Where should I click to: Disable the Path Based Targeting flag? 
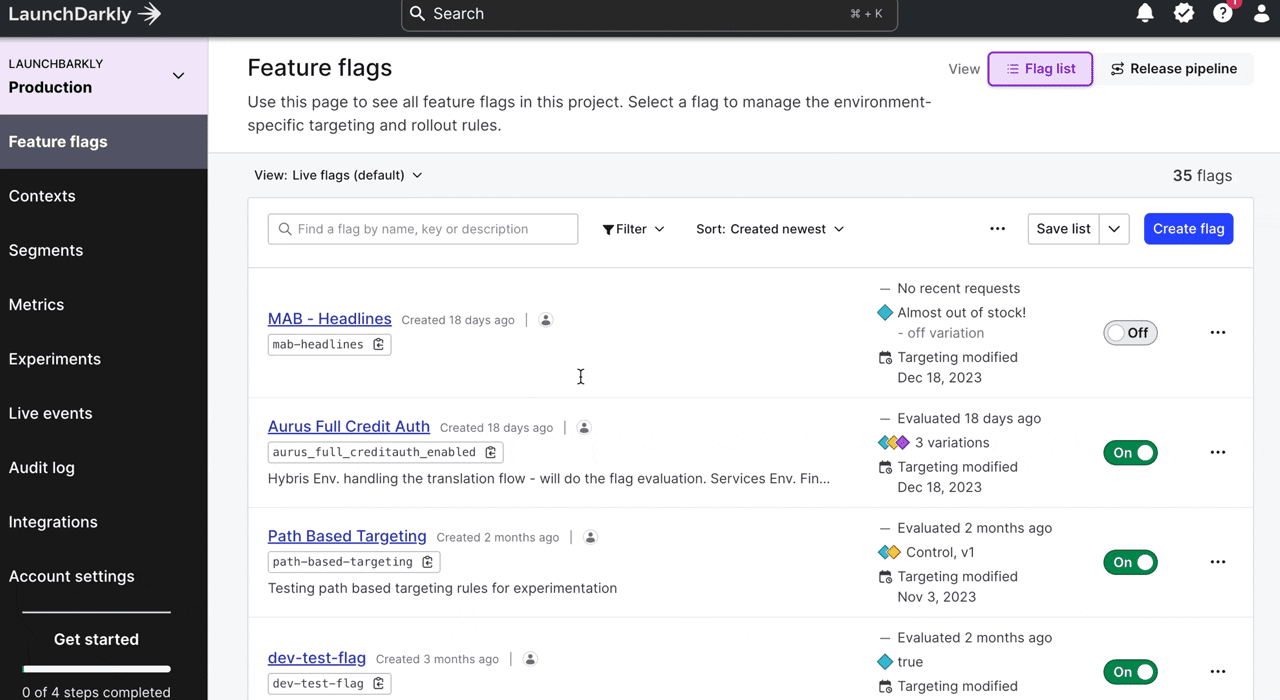click(1130, 562)
